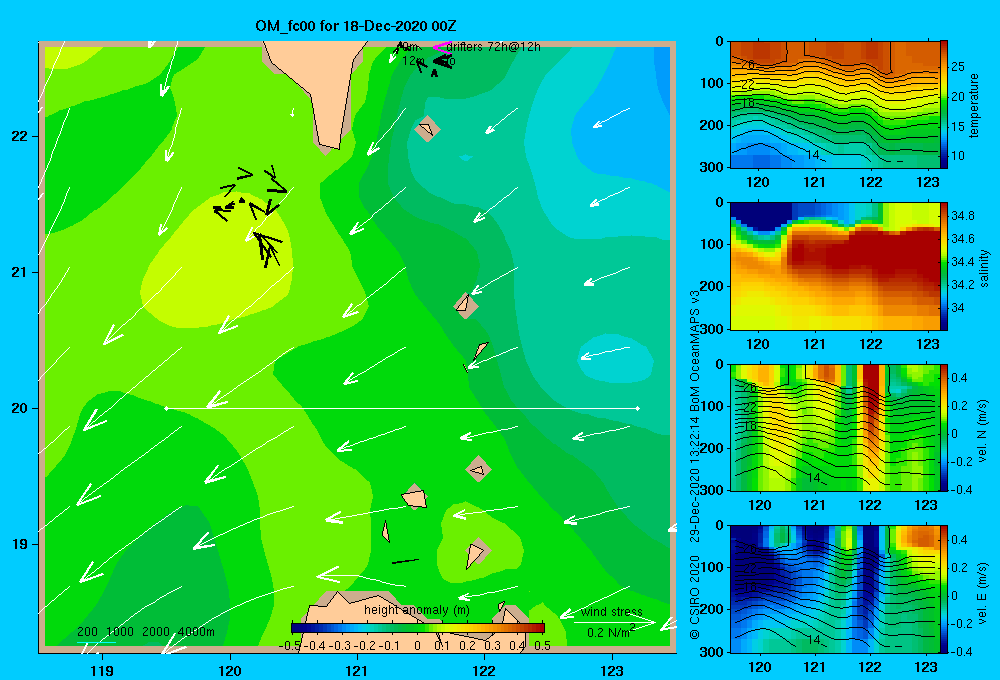Click the '© CSIRO 2020' vertical credit text
Viewport: 1000px width, 680px height.
click(x=695, y=597)
